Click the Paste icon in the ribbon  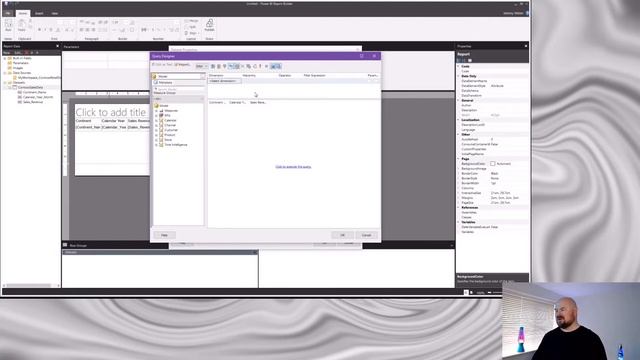[x=21, y=25]
